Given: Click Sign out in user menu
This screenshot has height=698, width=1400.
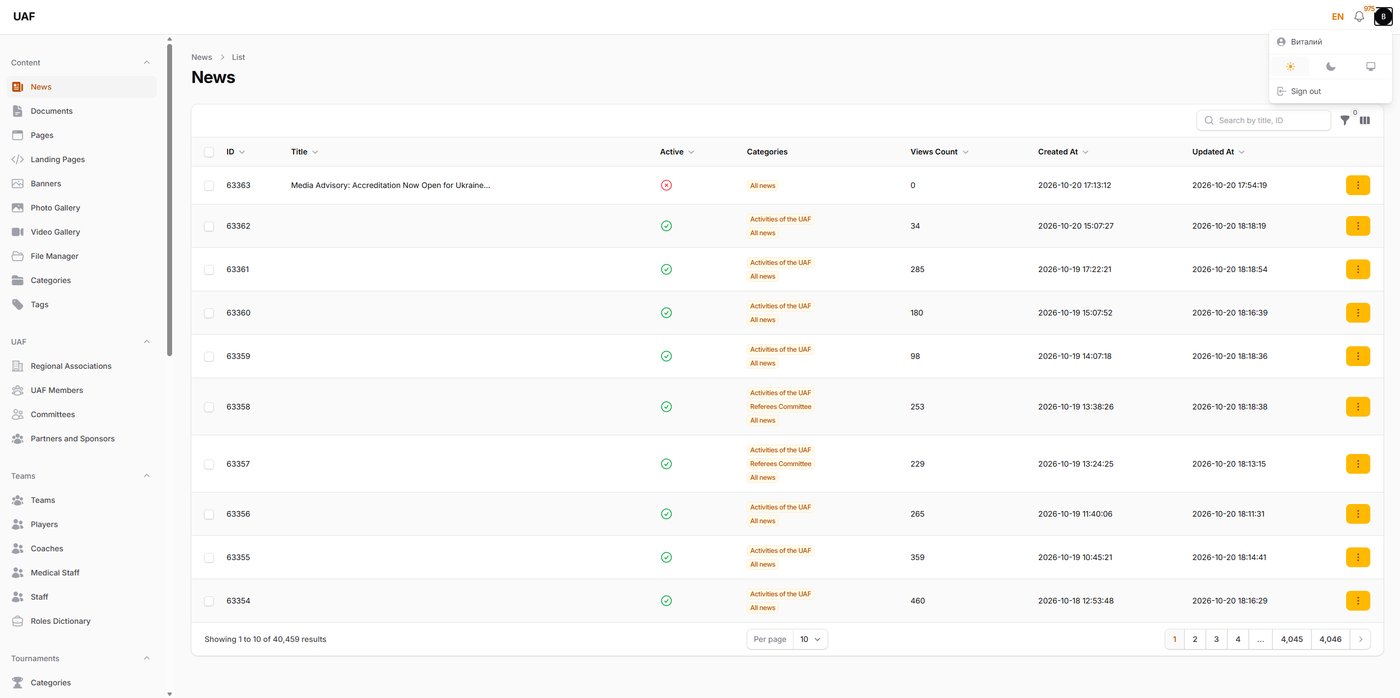Looking at the screenshot, I should click(x=1330, y=91).
